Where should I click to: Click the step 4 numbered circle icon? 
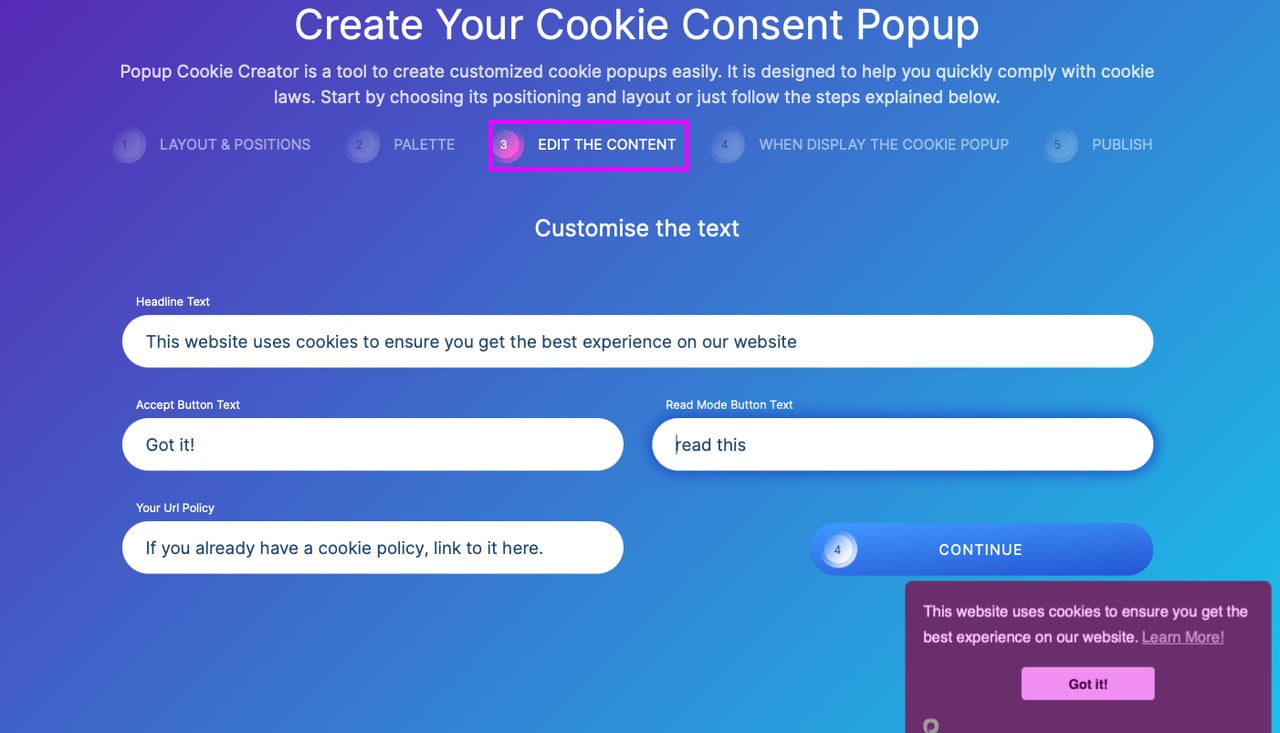coord(727,145)
